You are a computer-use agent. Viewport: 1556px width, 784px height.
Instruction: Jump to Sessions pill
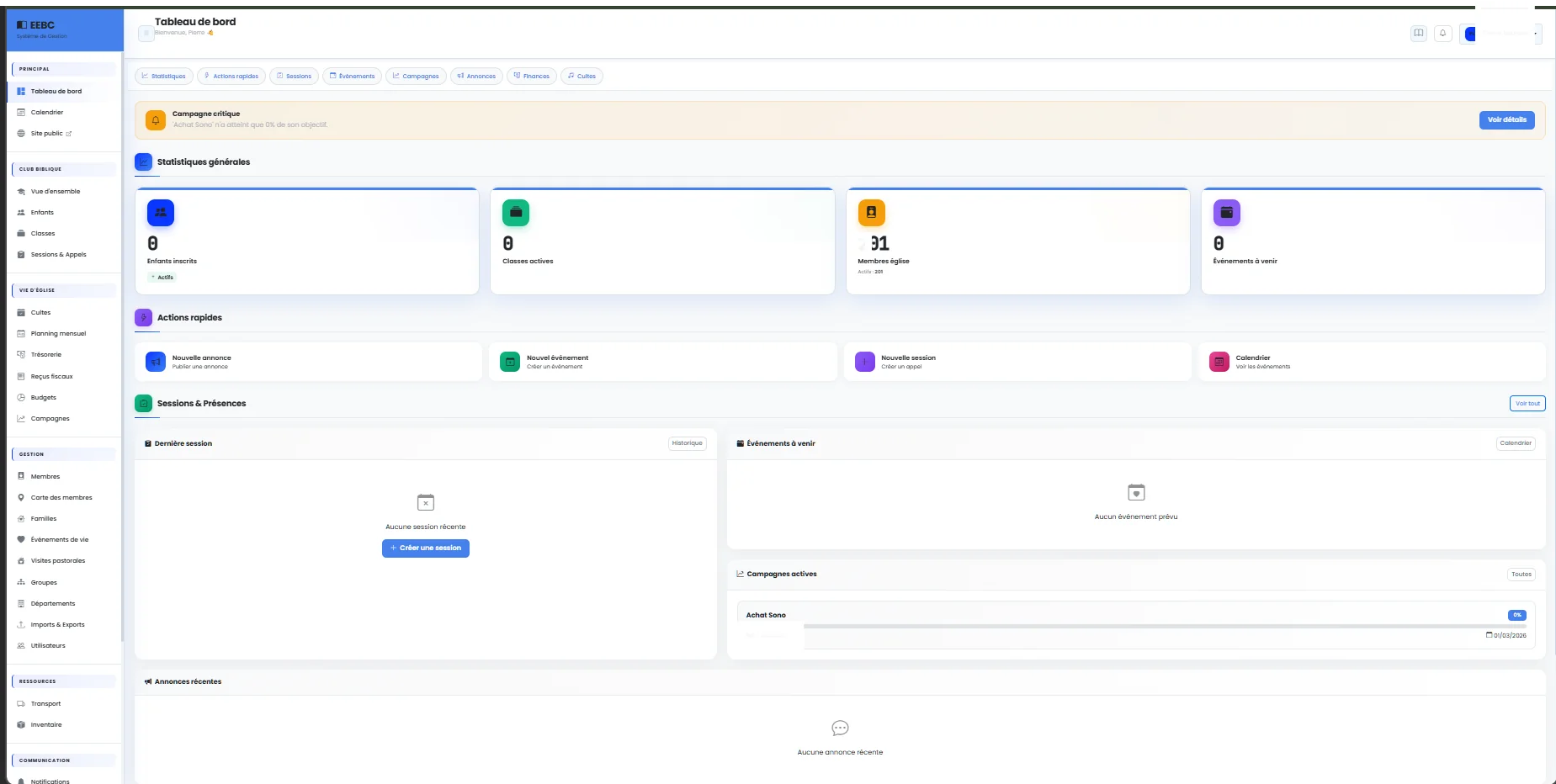pos(295,76)
